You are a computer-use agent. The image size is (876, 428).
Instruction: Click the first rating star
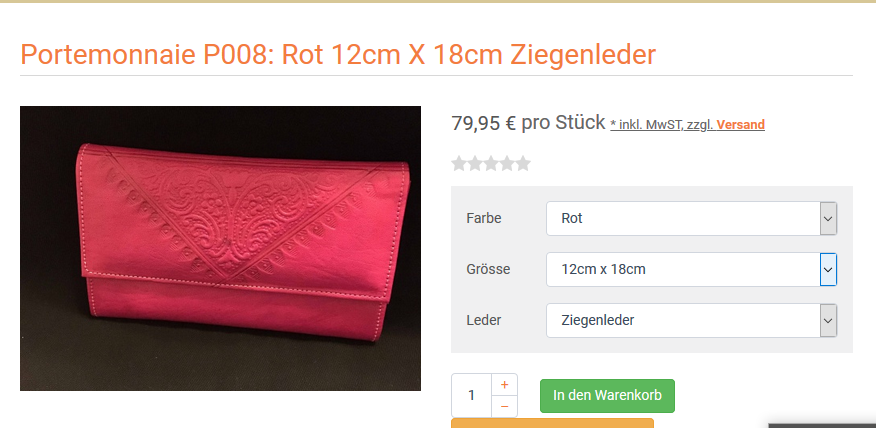coord(459,164)
